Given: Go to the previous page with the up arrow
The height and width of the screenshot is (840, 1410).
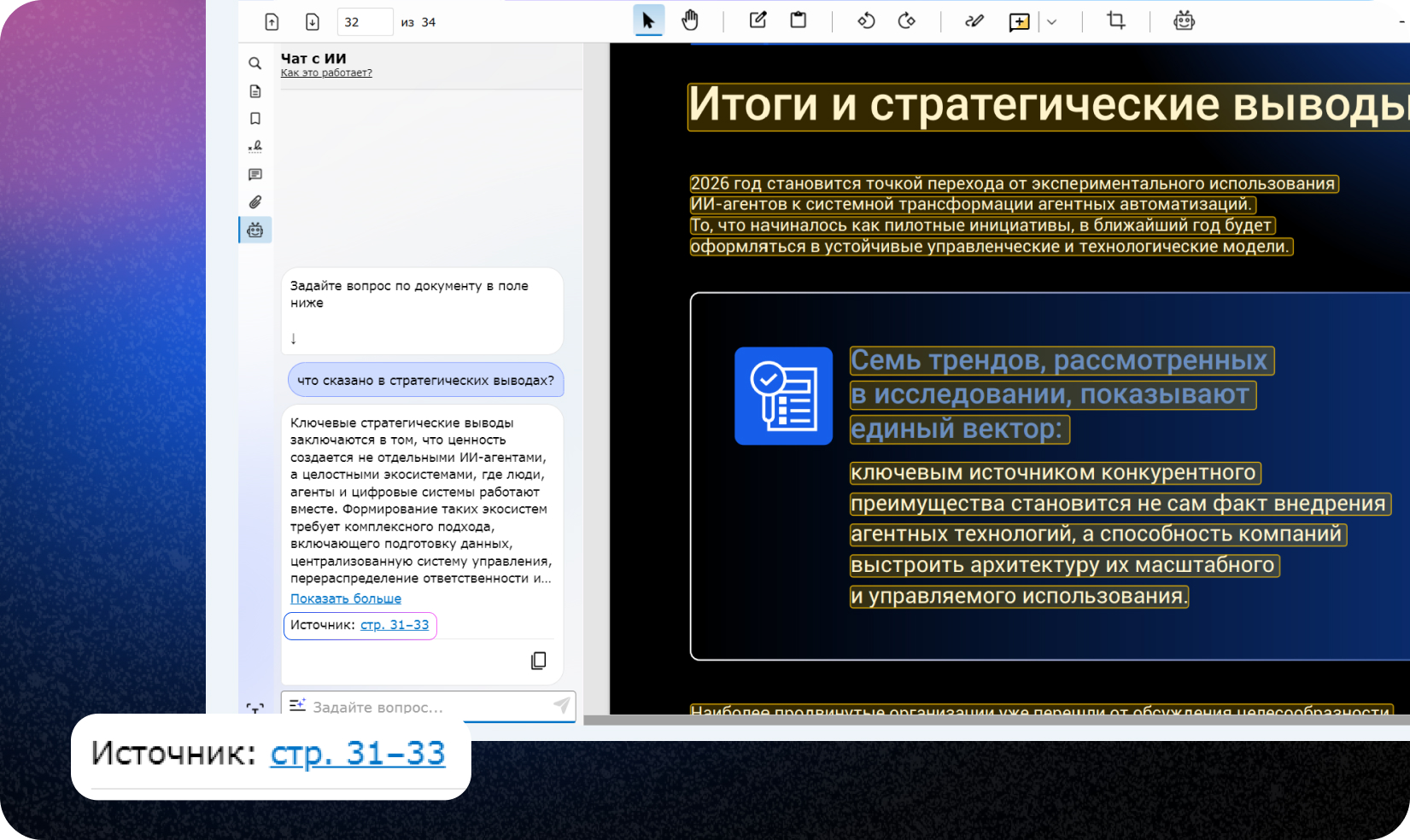Looking at the screenshot, I should [272, 20].
